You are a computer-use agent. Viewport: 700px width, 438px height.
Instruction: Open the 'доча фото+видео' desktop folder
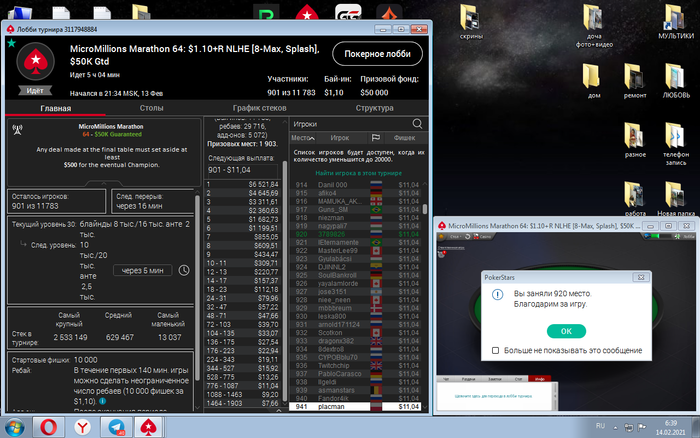pos(594,26)
